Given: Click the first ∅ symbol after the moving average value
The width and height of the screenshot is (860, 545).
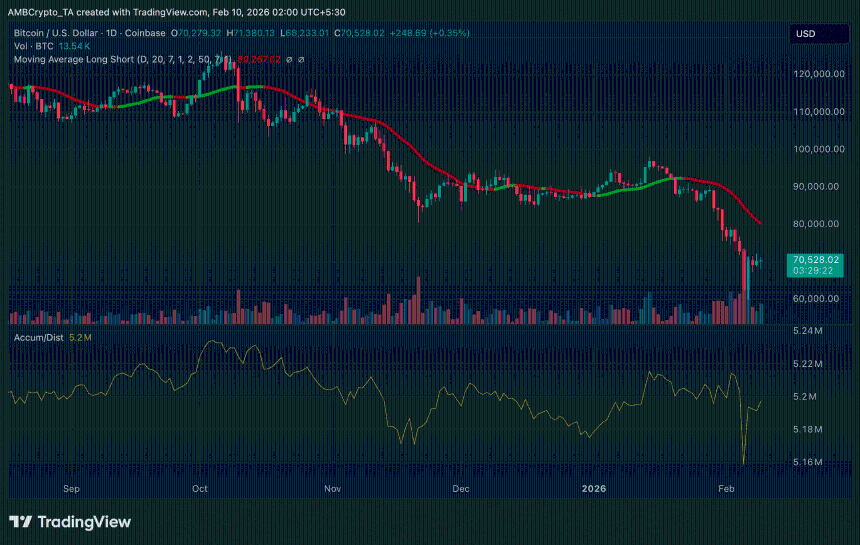Looking at the screenshot, I should [289, 59].
